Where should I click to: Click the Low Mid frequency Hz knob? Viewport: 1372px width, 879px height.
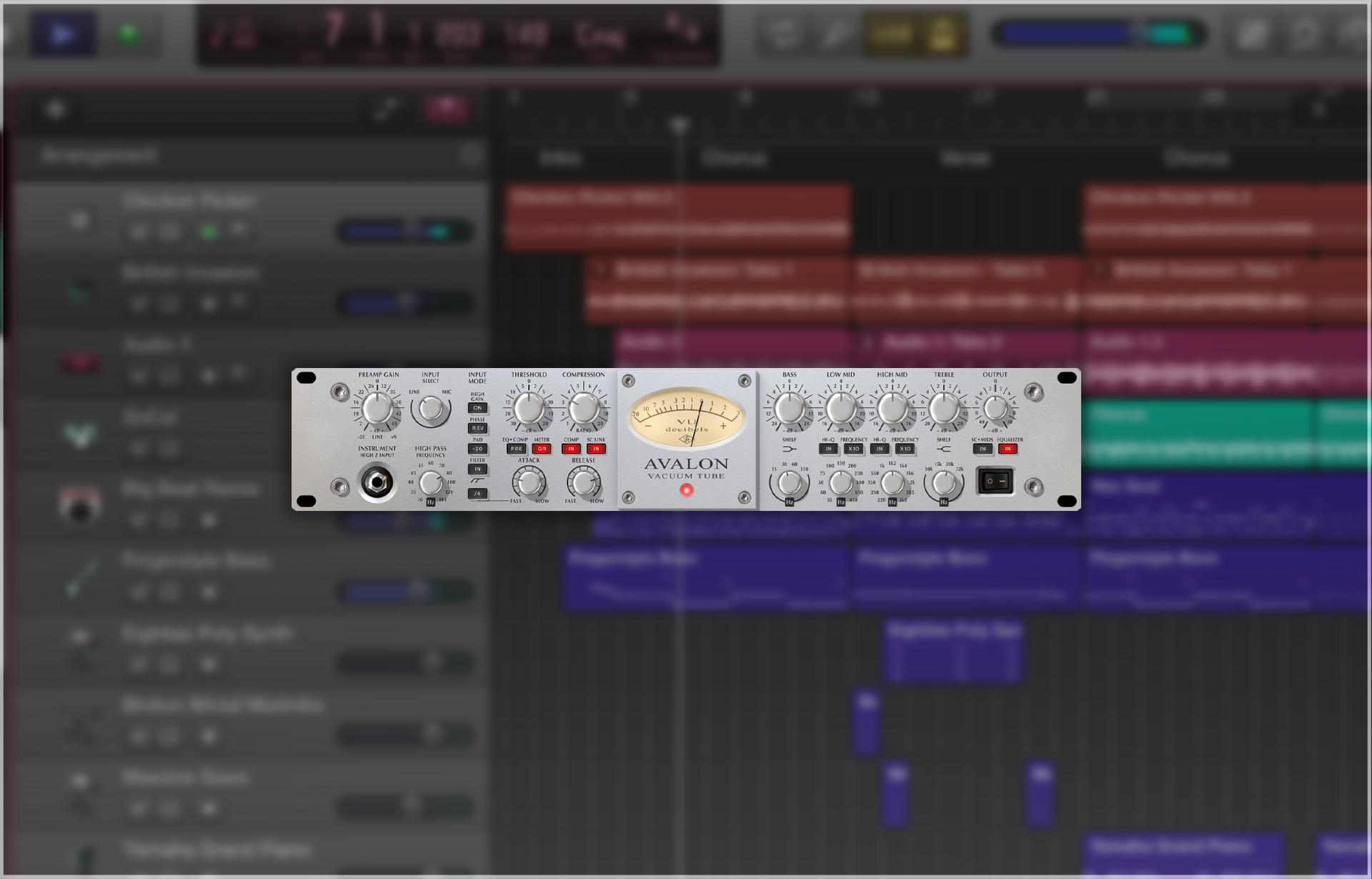pos(841,483)
